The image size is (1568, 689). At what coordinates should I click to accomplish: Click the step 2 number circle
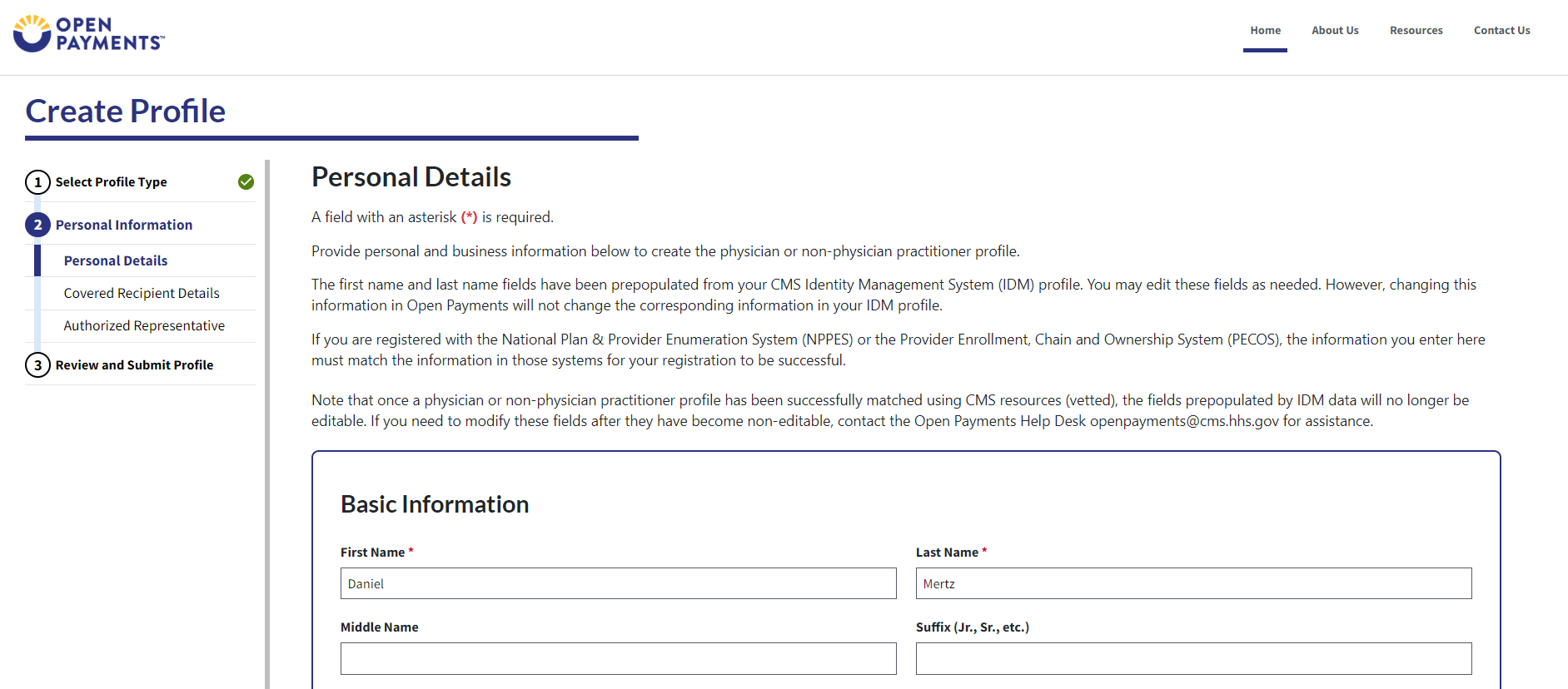(x=37, y=225)
